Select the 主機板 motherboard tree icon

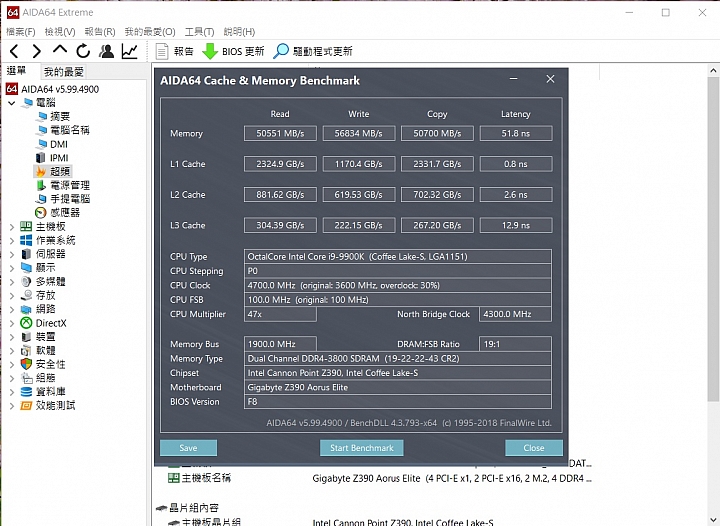pyautogui.click(x=26, y=226)
